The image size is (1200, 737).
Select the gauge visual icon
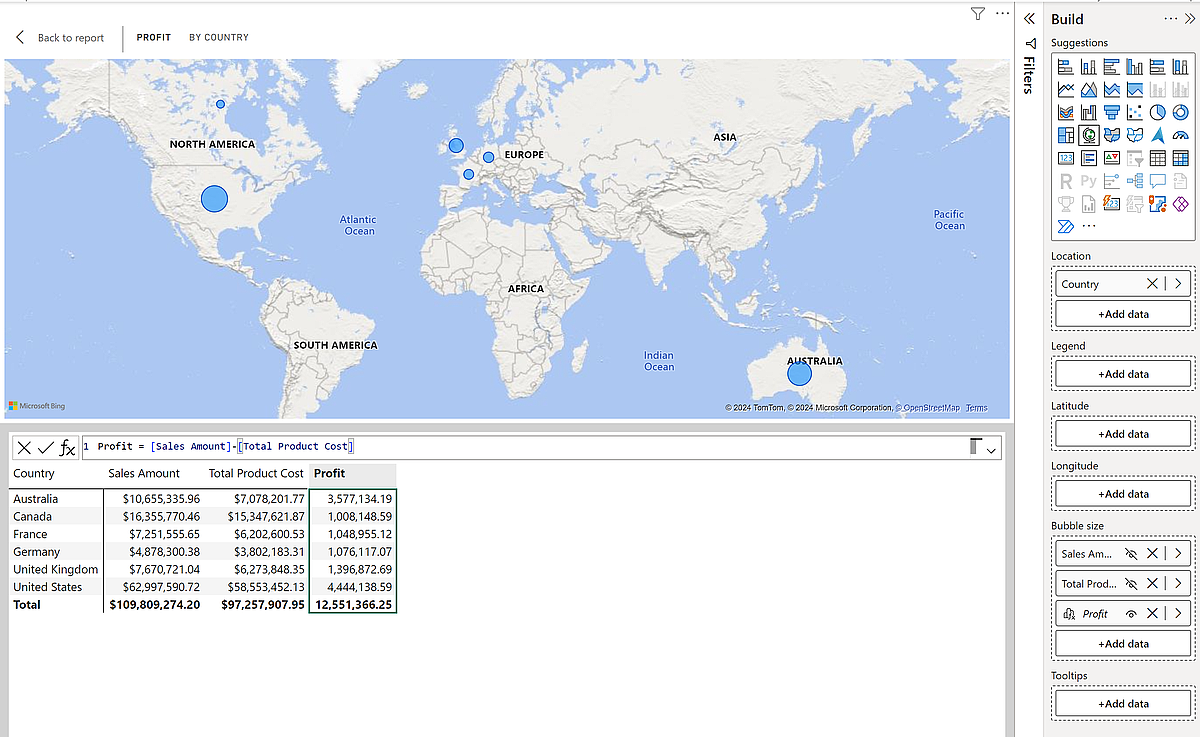click(1182, 136)
